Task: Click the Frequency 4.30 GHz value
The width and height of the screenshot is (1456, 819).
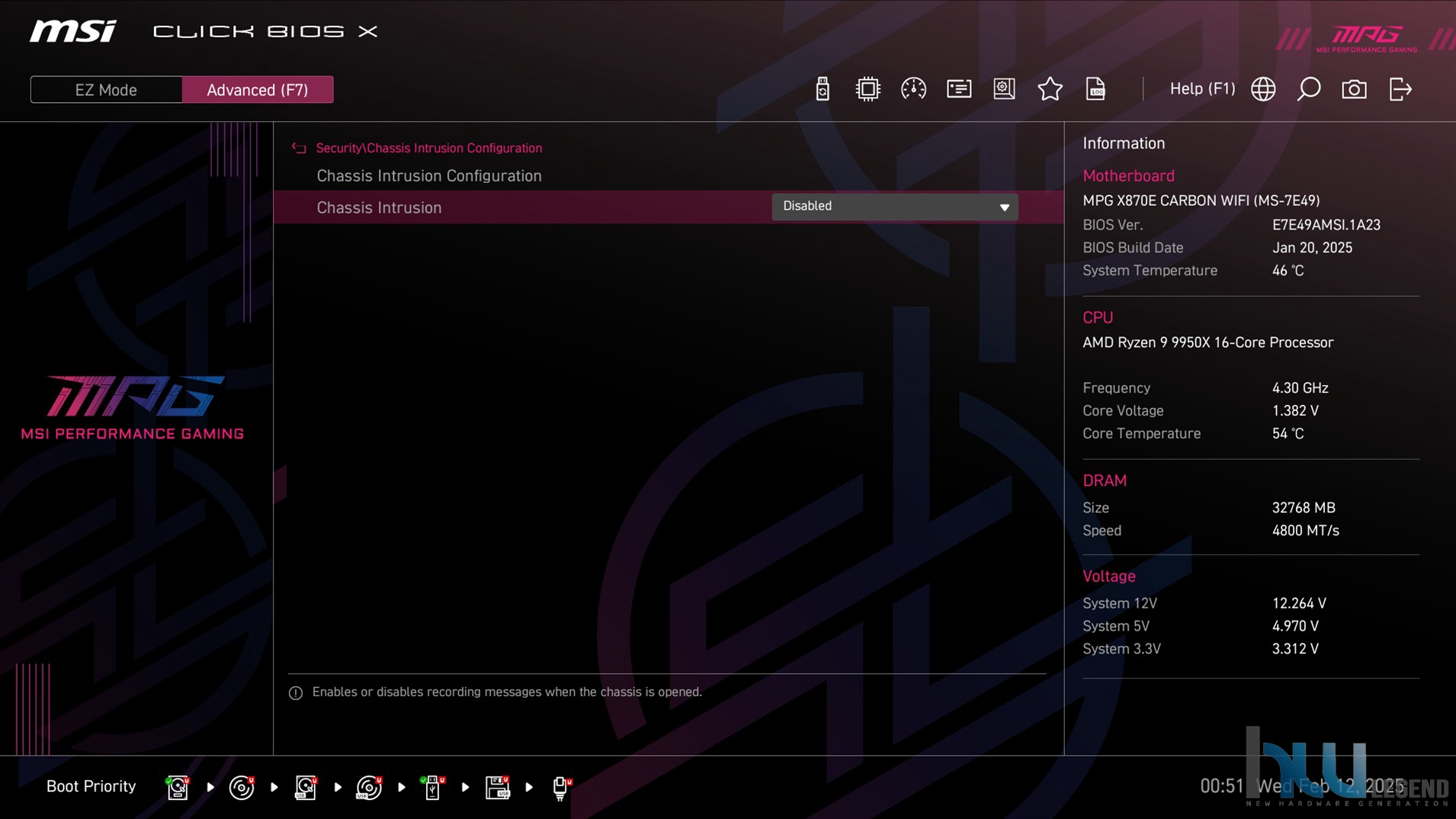Action: click(1300, 388)
